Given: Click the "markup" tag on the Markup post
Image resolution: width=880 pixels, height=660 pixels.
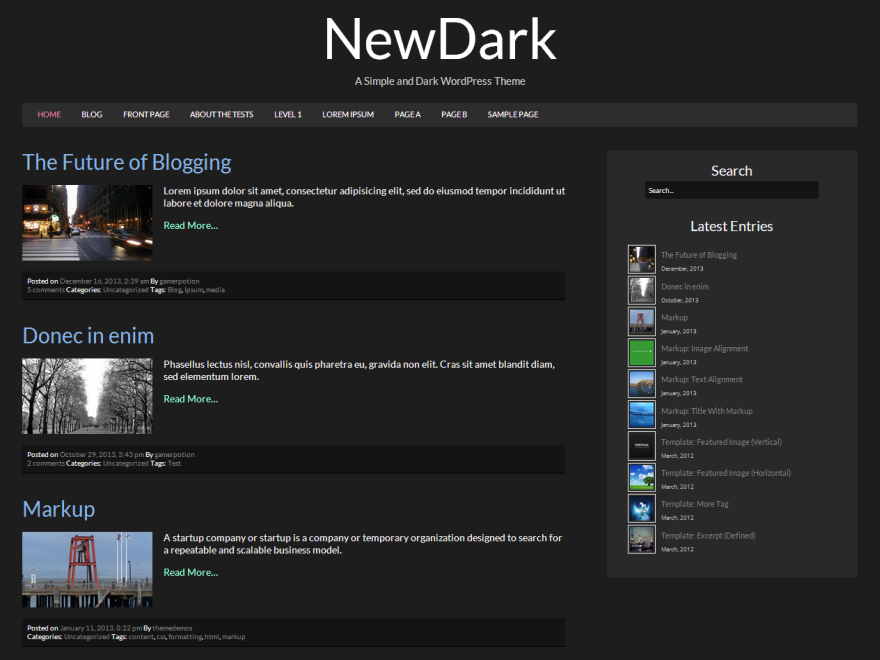Looking at the screenshot, I should pos(233,636).
